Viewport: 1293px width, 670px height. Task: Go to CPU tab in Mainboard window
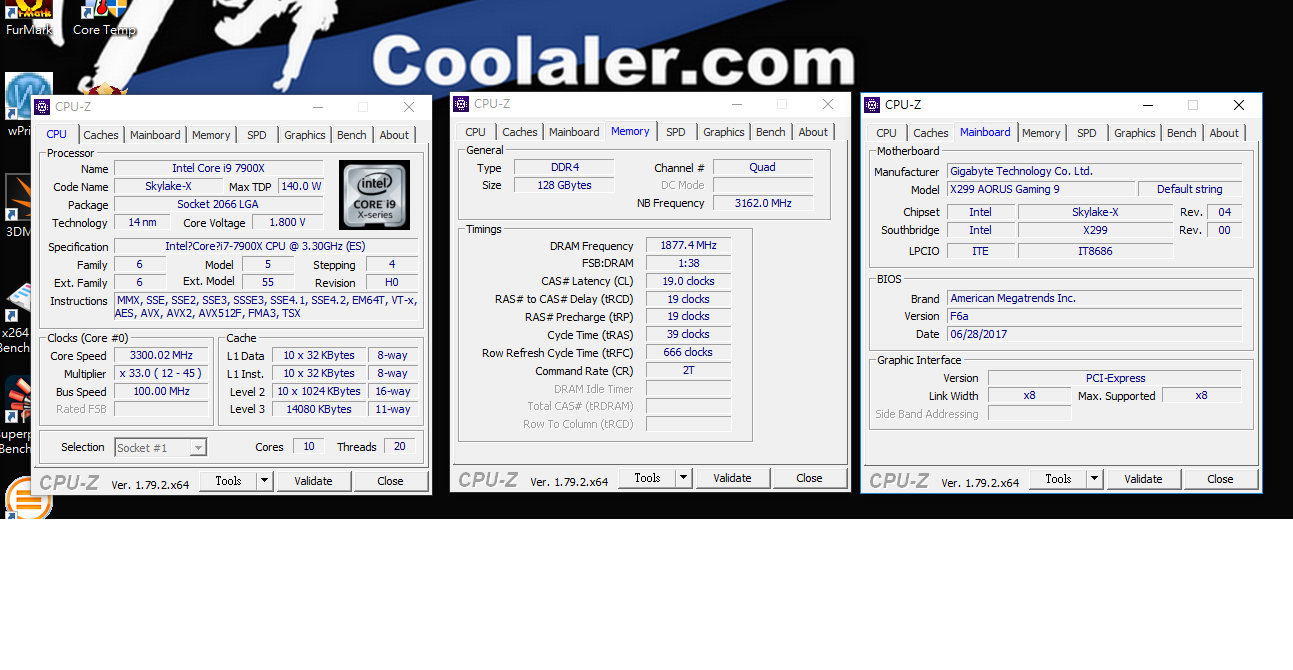tap(887, 133)
